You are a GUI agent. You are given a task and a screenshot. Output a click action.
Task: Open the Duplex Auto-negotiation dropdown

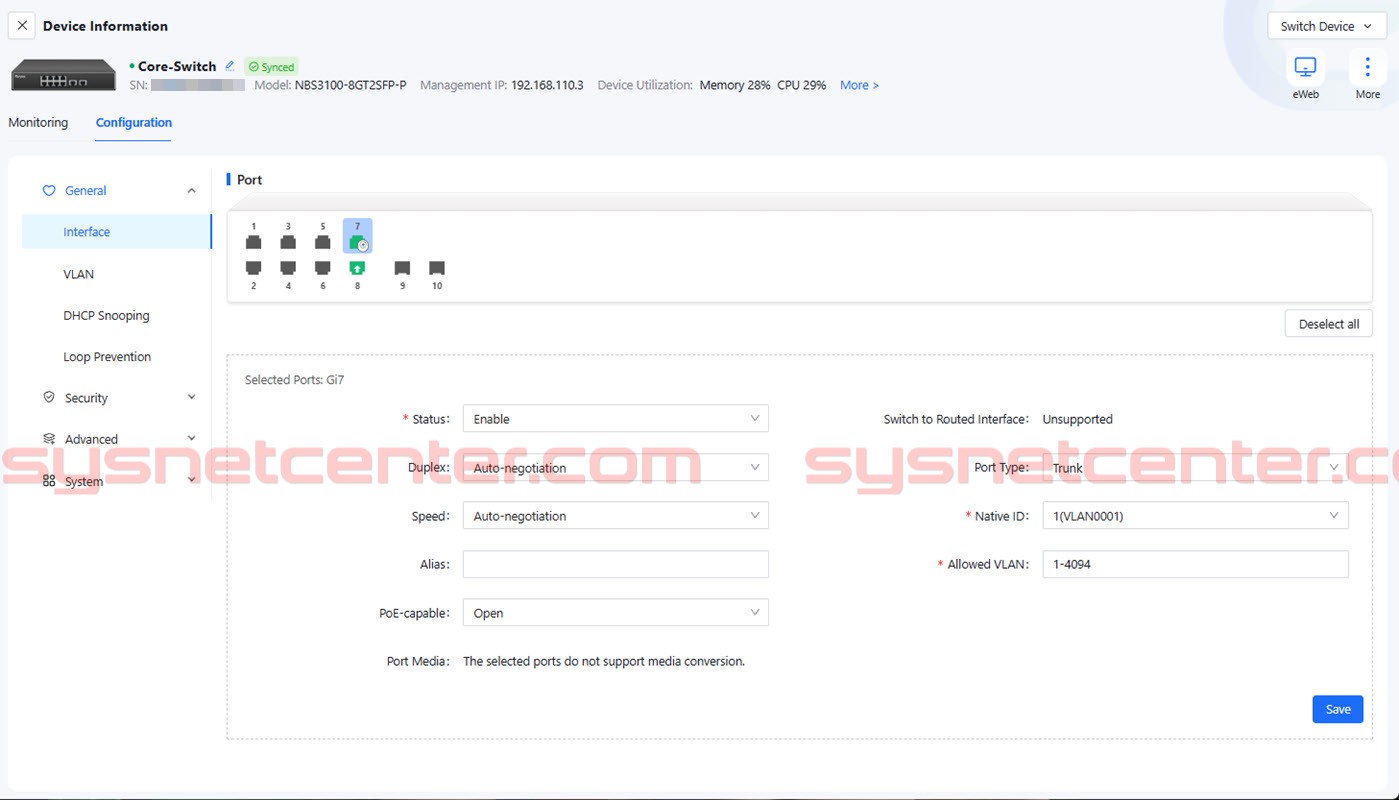(x=615, y=467)
